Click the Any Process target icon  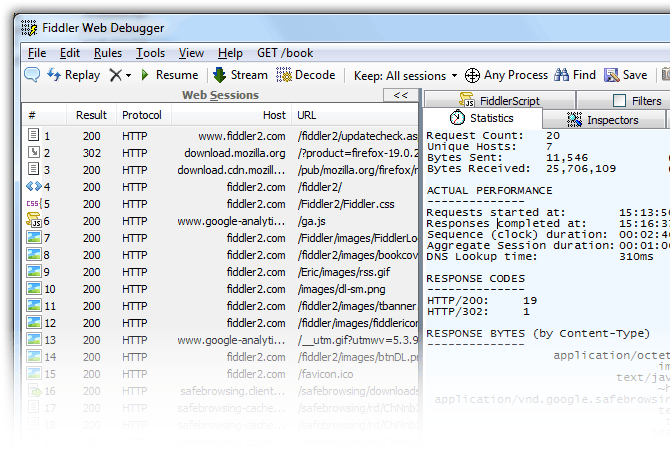472,75
